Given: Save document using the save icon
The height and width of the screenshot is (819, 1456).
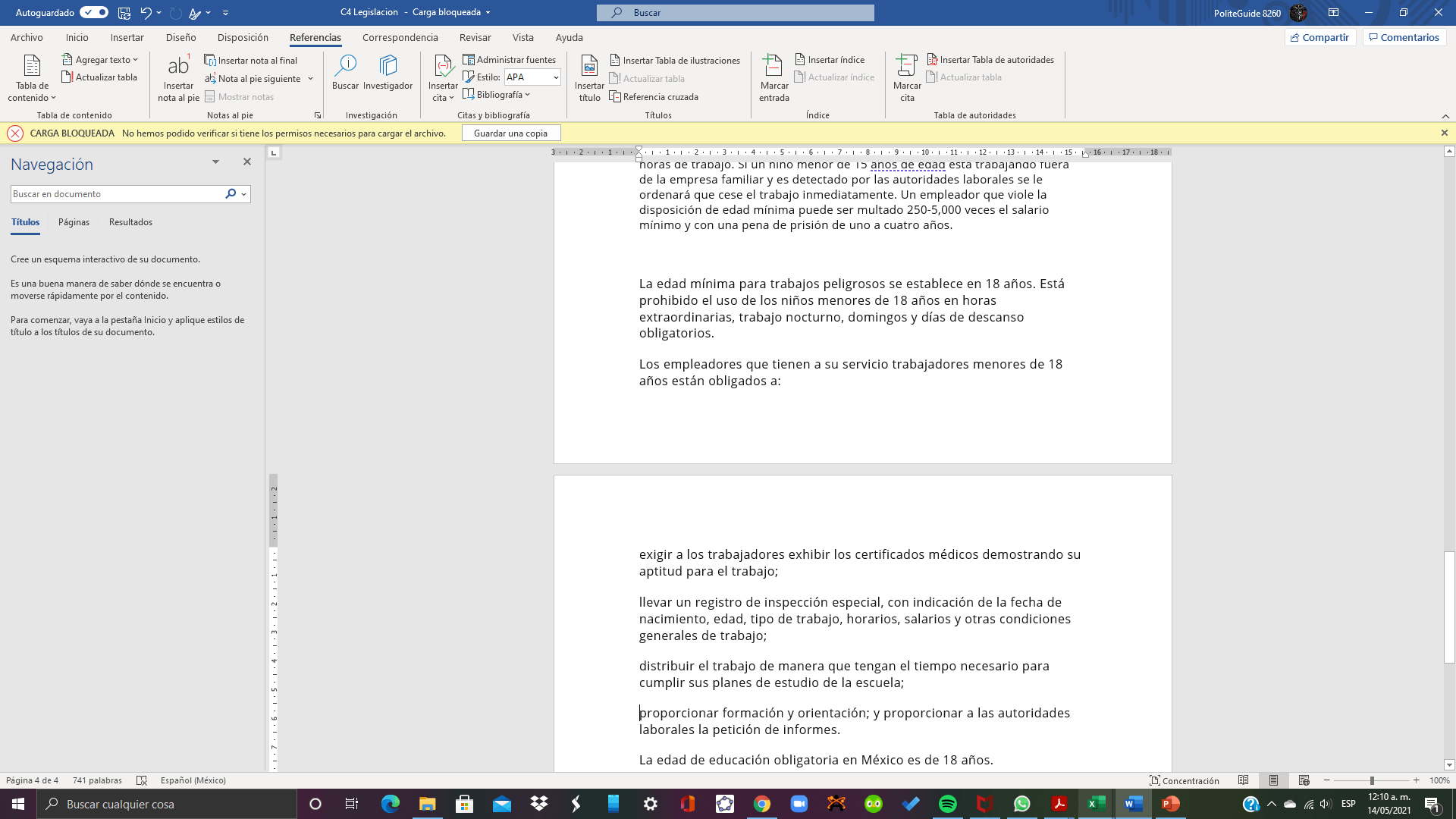Looking at the screenshot, I should [x=124, y=13].
